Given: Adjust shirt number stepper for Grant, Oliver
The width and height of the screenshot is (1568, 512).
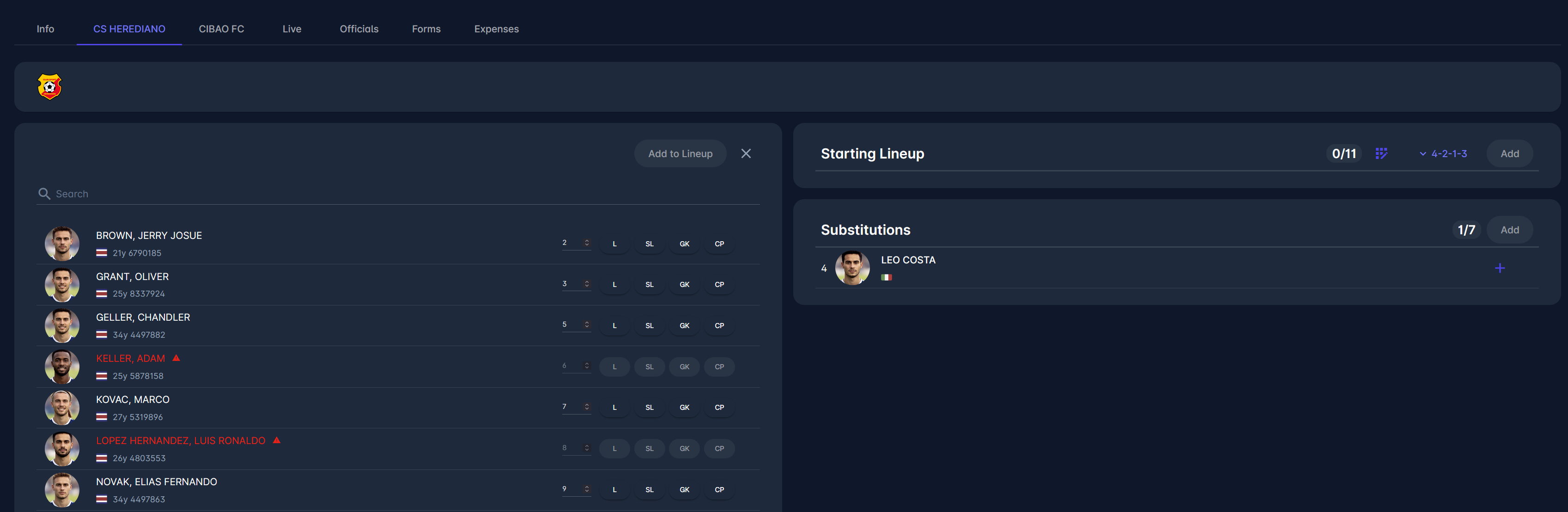Looking at the screenshot, I should coord(587,284).
